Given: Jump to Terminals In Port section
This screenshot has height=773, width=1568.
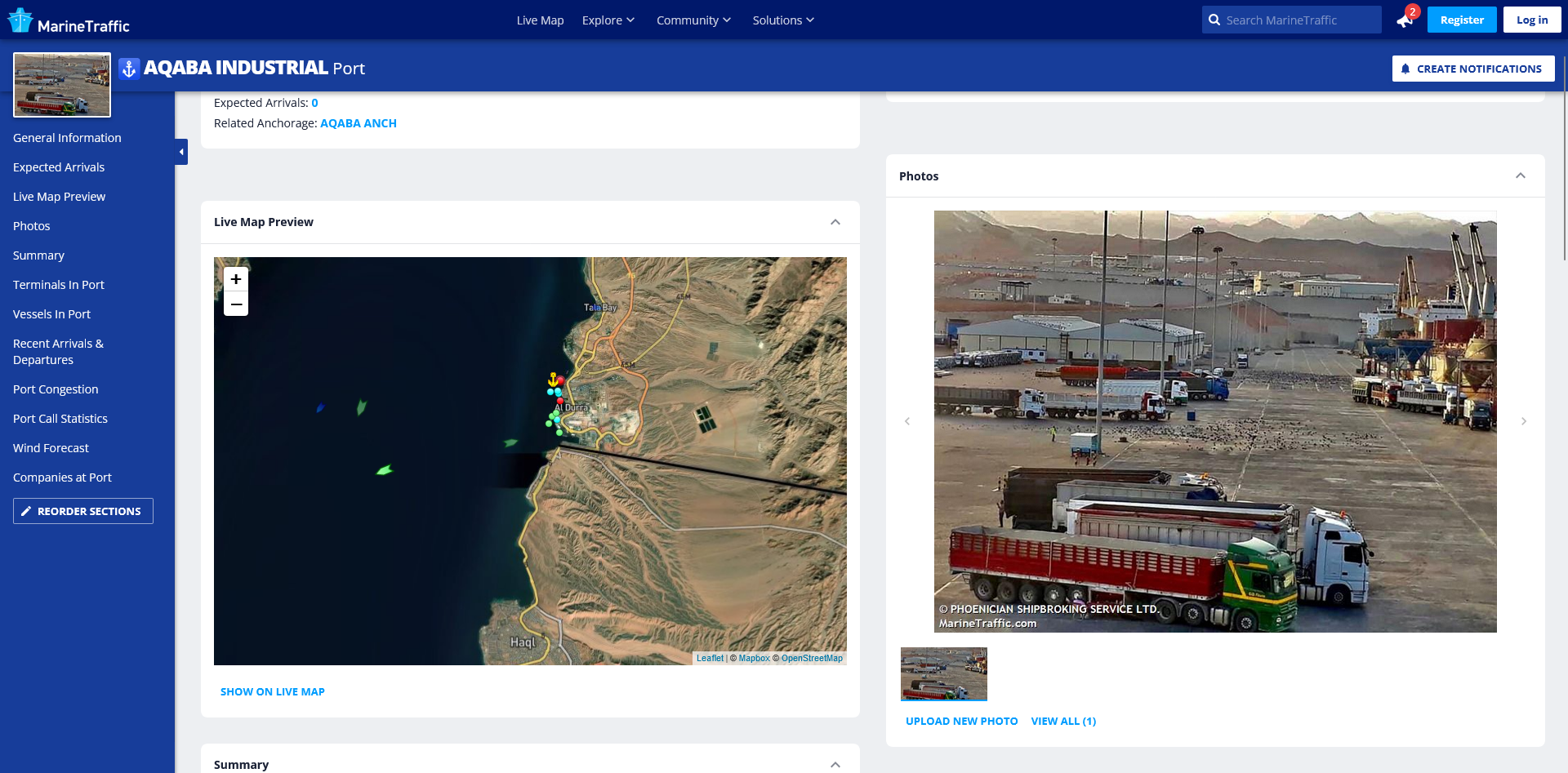Looking at the screenshot, I should click(x=59, y=285).
